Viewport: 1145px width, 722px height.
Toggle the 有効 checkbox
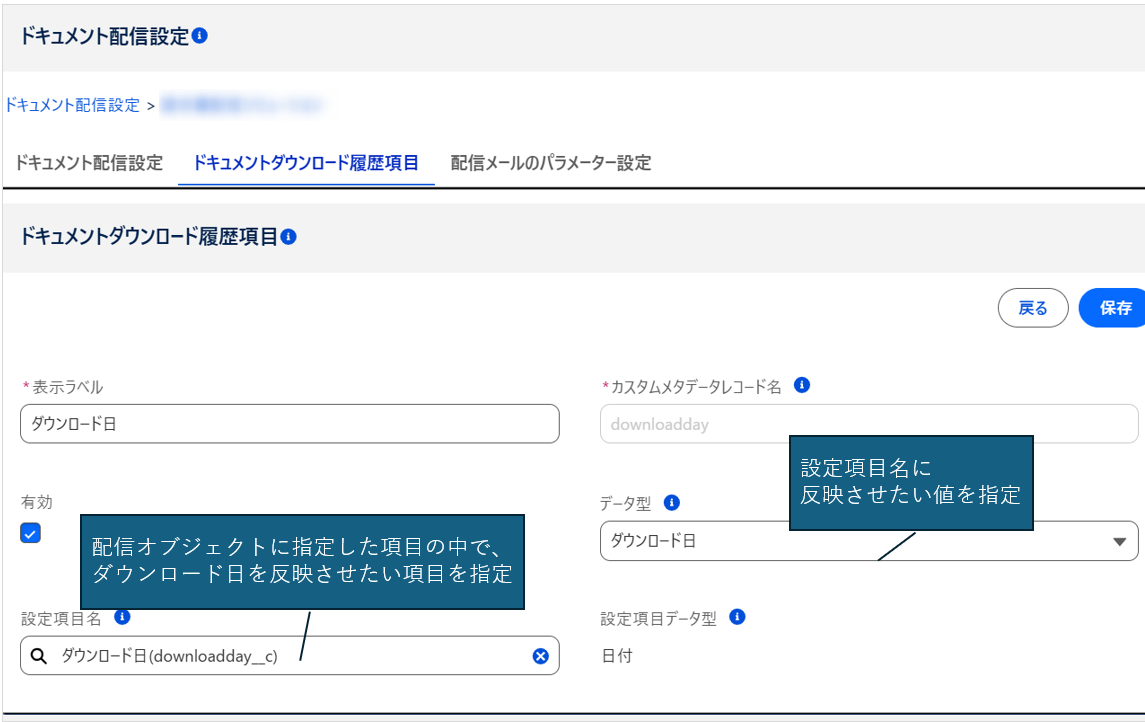click(31, 533)
